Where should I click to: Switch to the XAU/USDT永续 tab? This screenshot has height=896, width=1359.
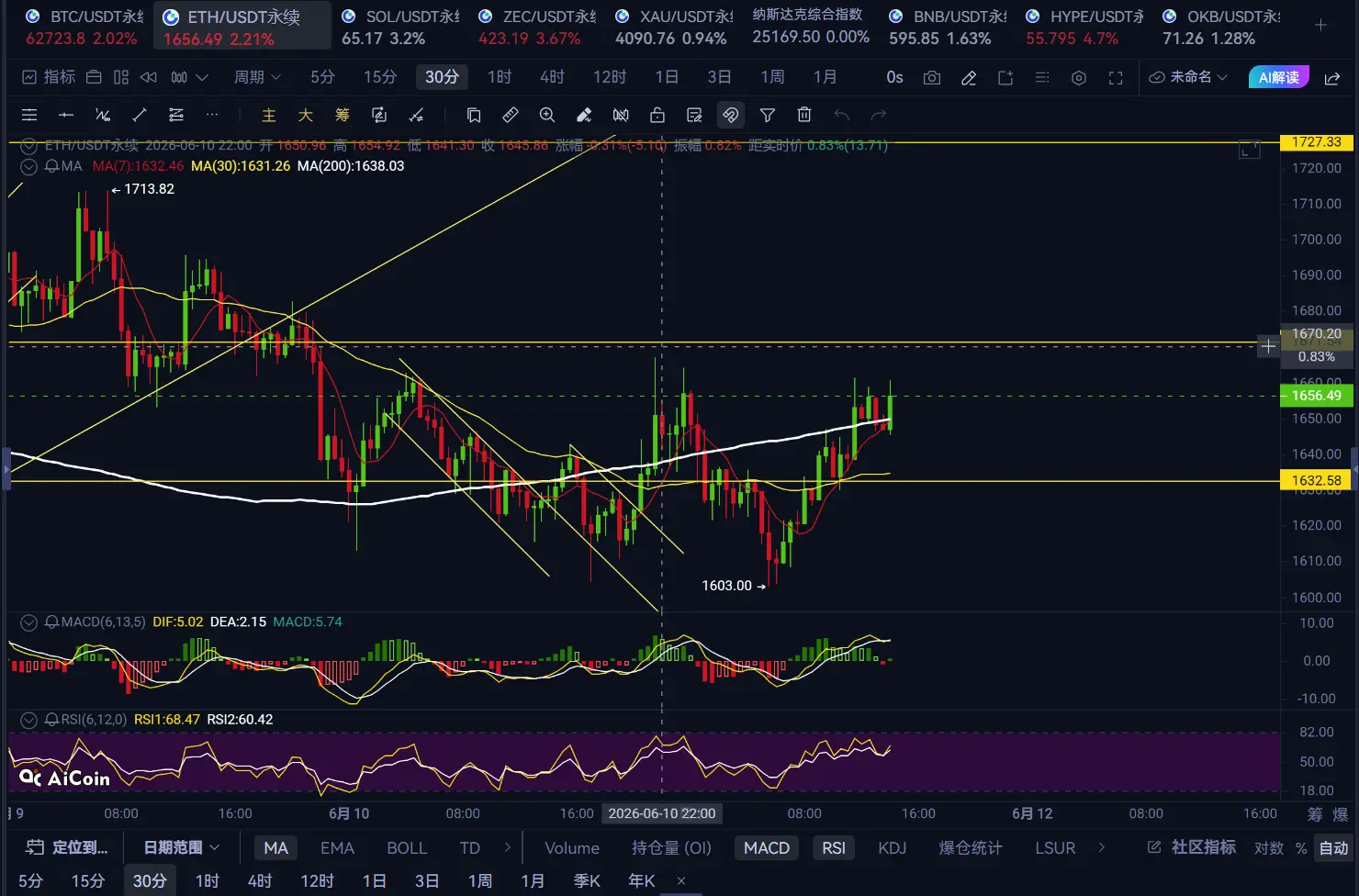click(674, 26)
